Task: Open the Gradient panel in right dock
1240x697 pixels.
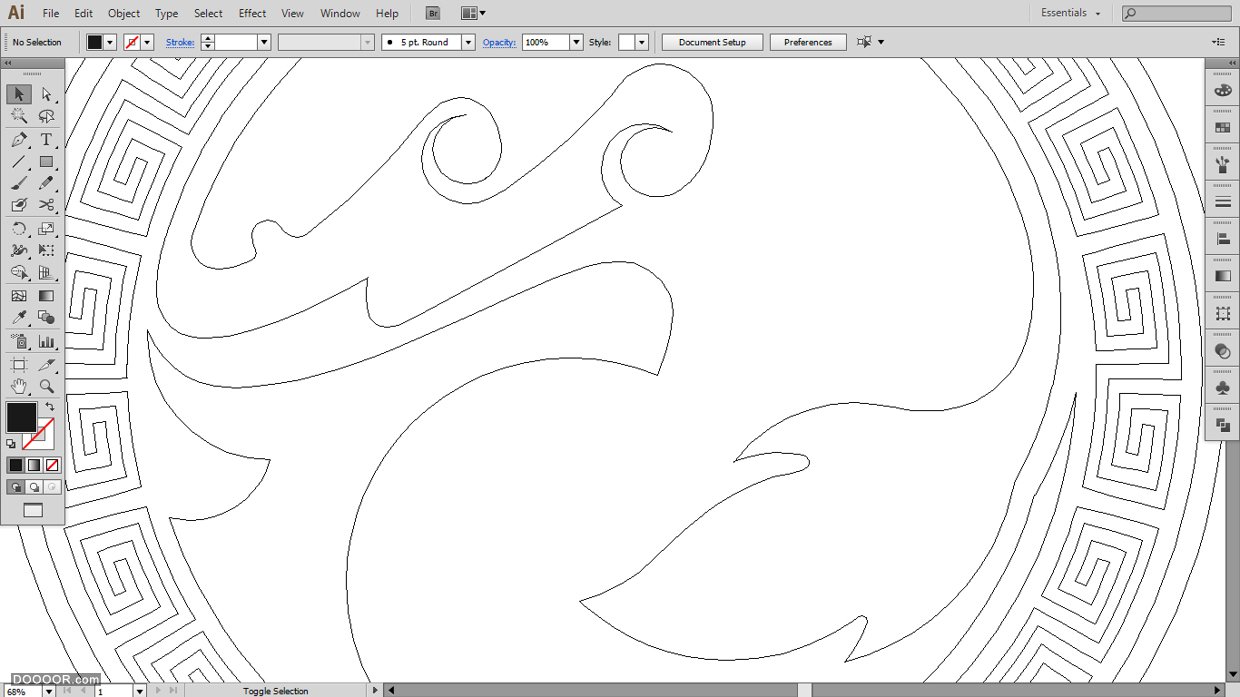Action: 1222,276
